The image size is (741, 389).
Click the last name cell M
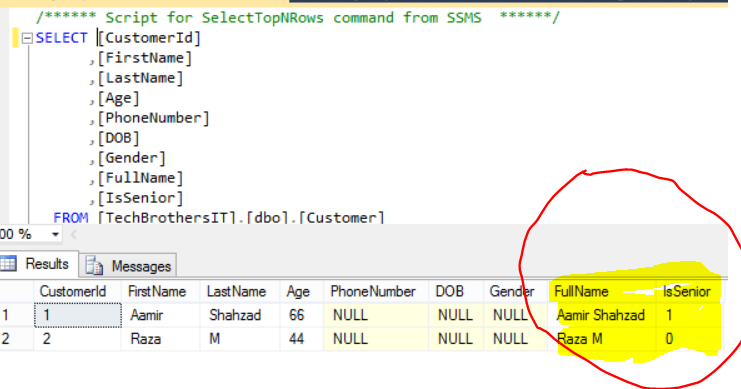(x=240, y=338)
